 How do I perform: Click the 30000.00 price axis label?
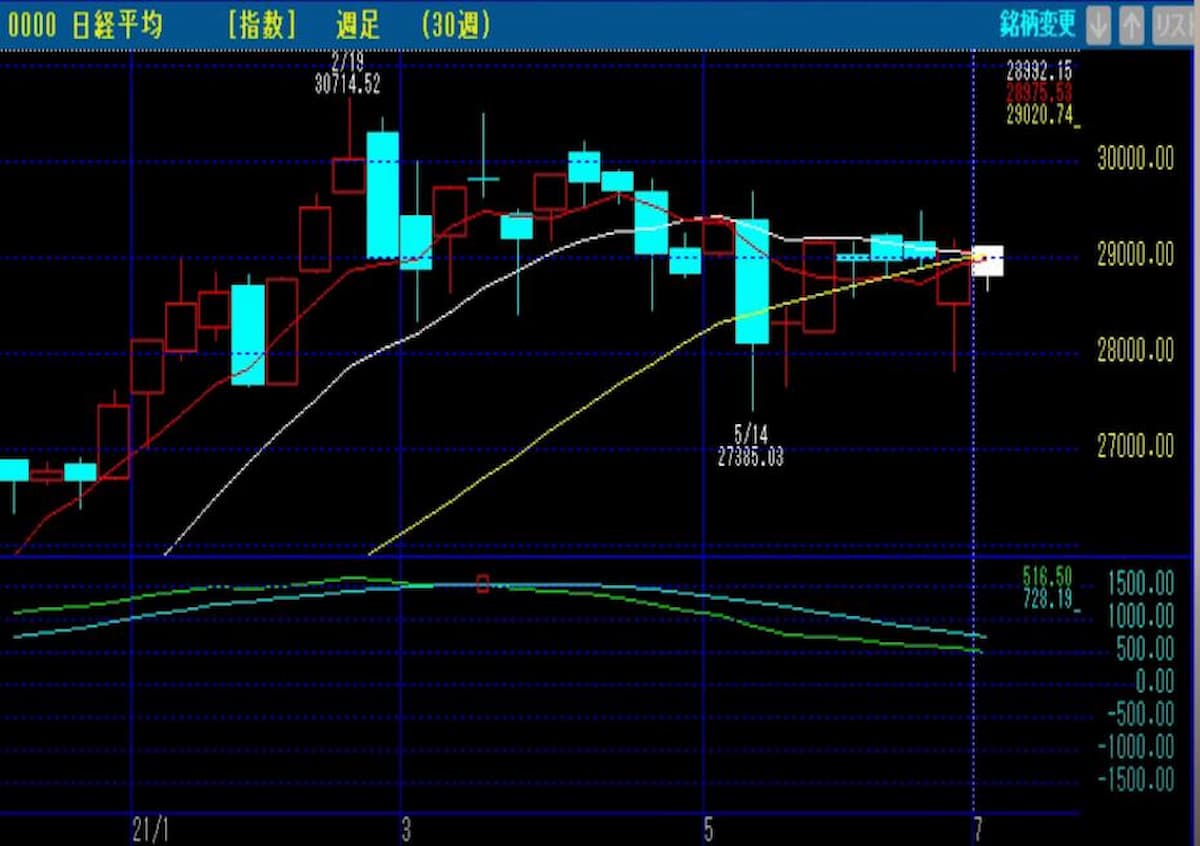(x=1135, y=161)
